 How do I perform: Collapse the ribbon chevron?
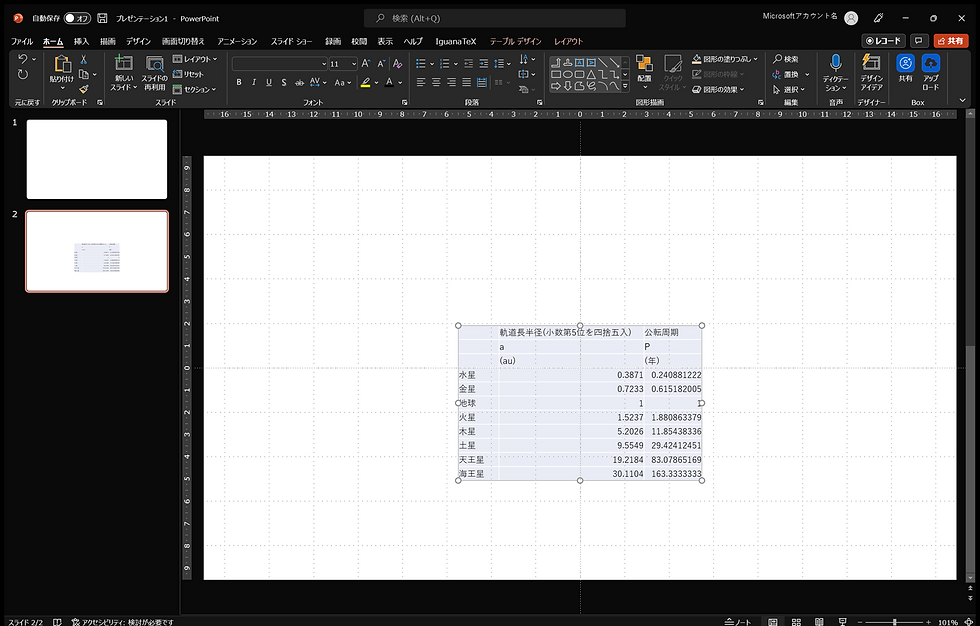coord(962,101)
